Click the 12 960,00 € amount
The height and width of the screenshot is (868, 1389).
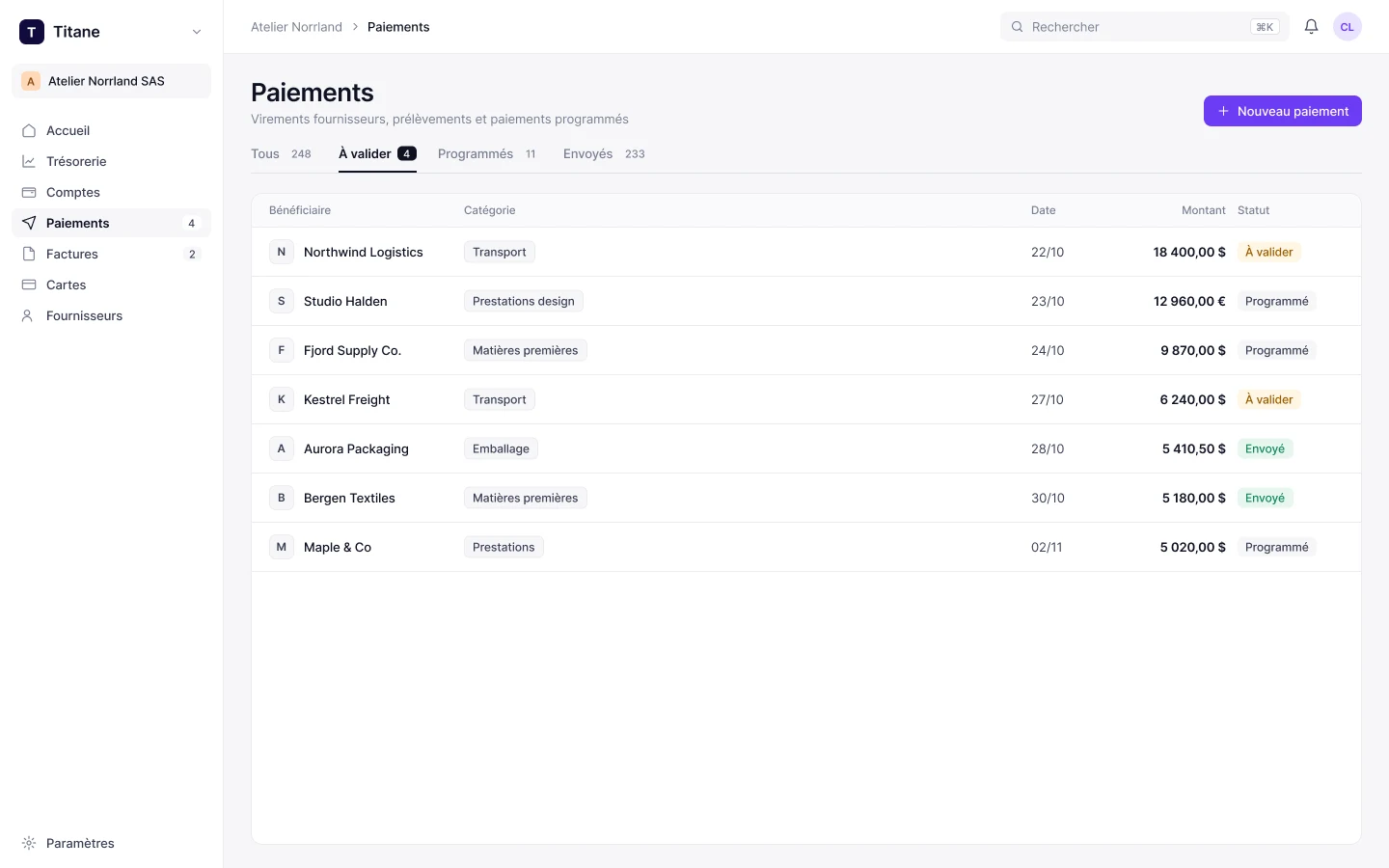pos(1189,301)
